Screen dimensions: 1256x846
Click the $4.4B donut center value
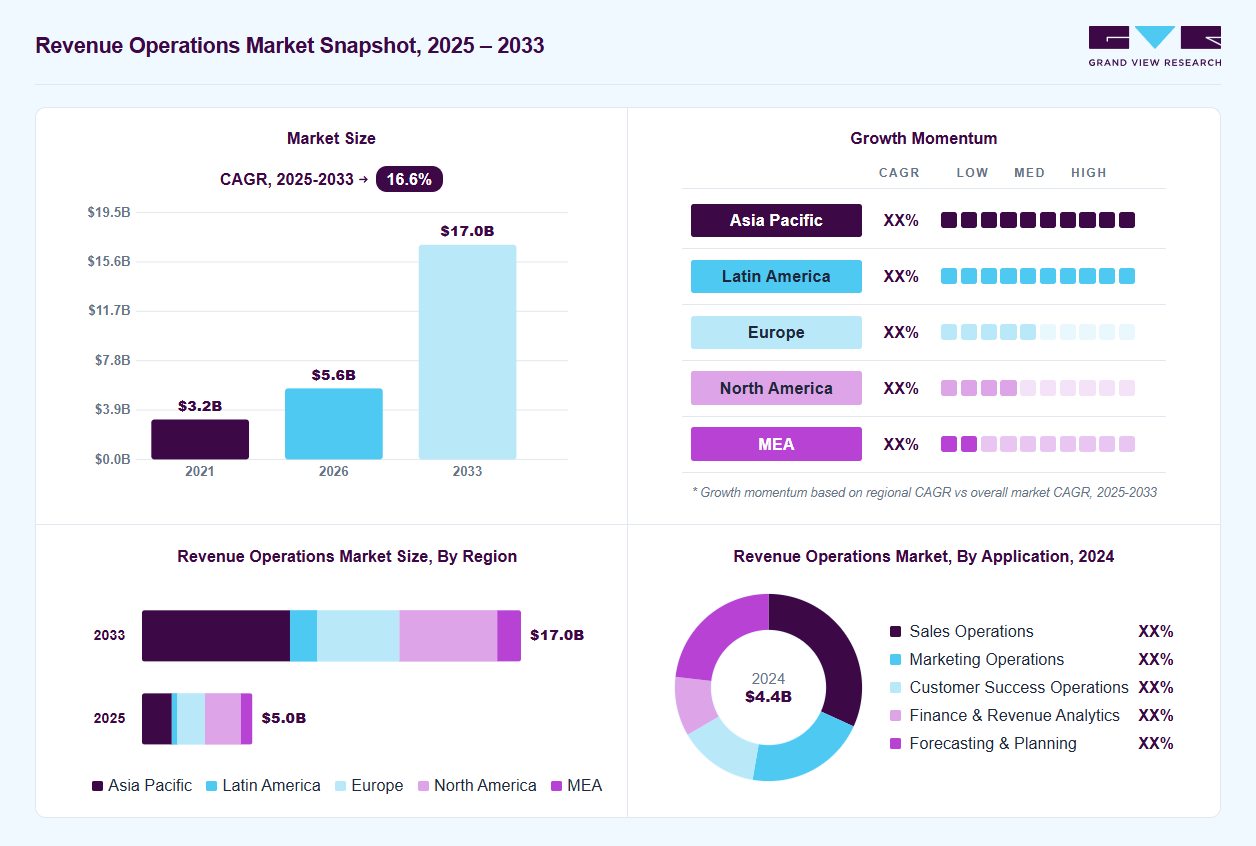(x=768, y=697)
